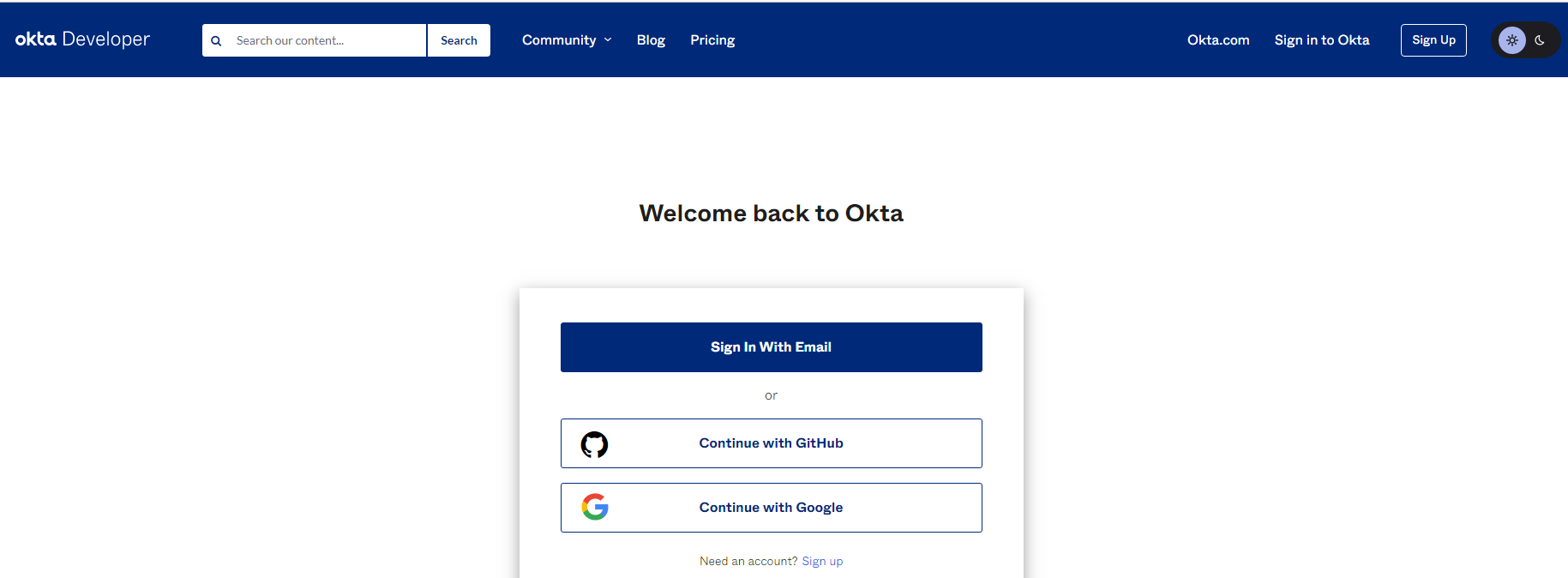This screenshot has height=578, width=1568.
Task: Click Sign in to Okta link
Action: [1322, 40]
